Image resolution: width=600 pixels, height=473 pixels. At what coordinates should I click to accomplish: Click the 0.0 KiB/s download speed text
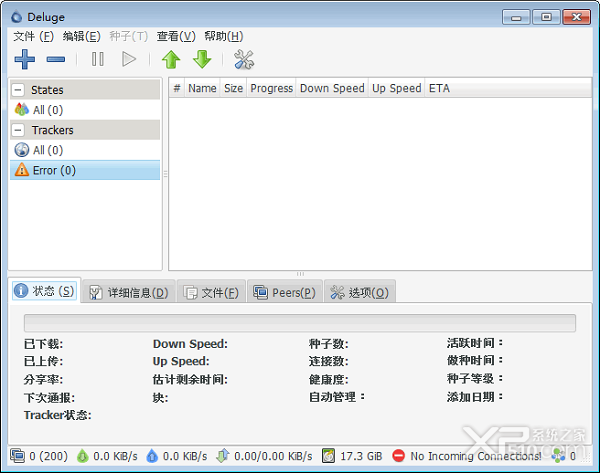click(115, 456)
